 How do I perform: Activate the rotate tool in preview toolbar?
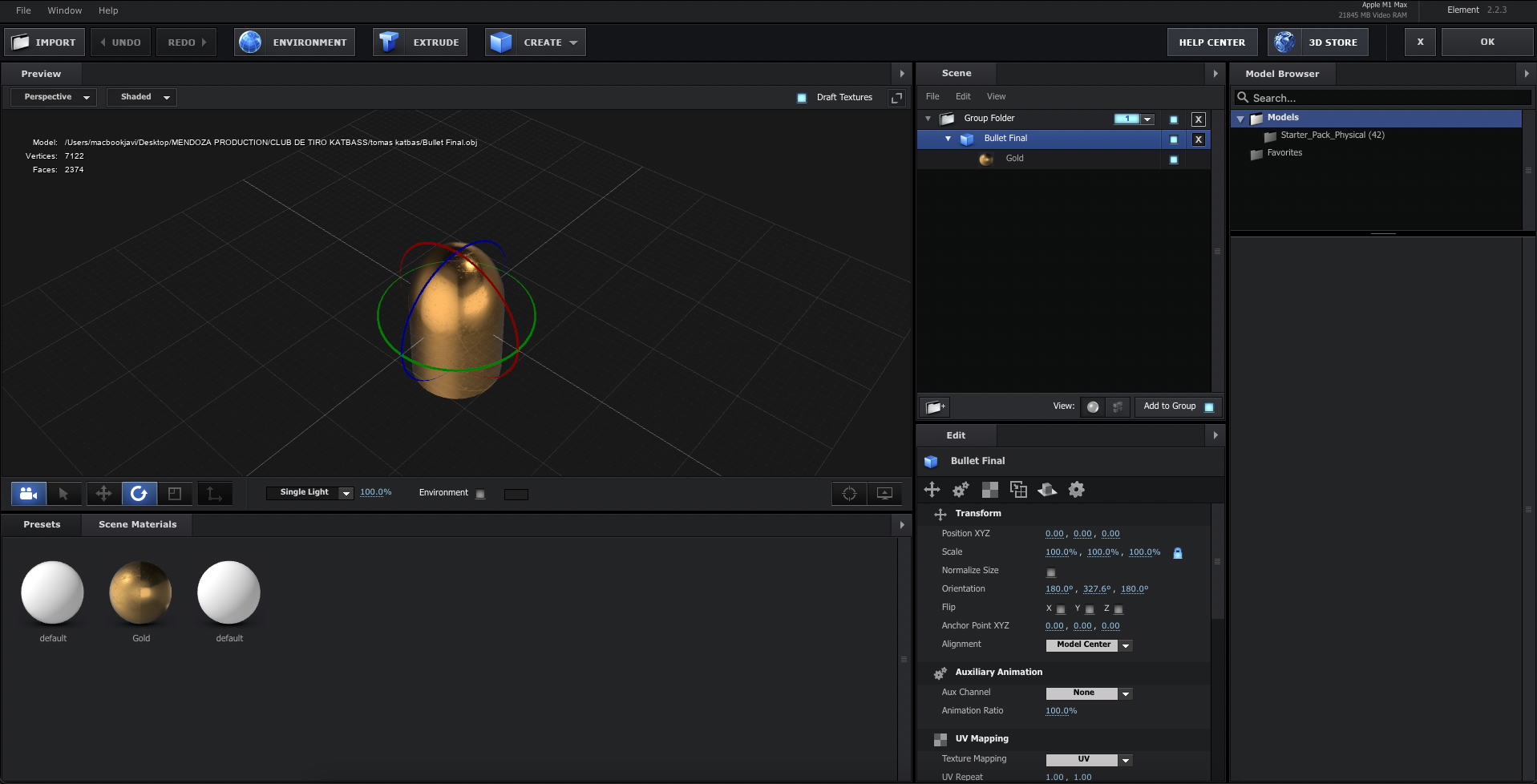139,494
